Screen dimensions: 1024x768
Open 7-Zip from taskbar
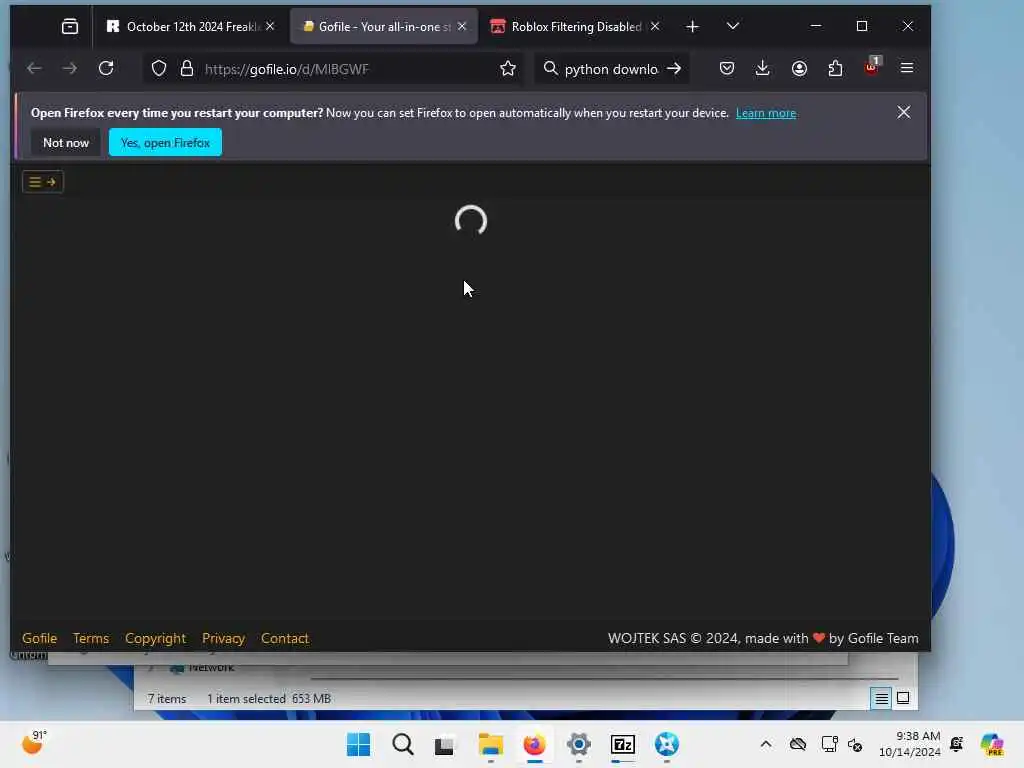623,744
